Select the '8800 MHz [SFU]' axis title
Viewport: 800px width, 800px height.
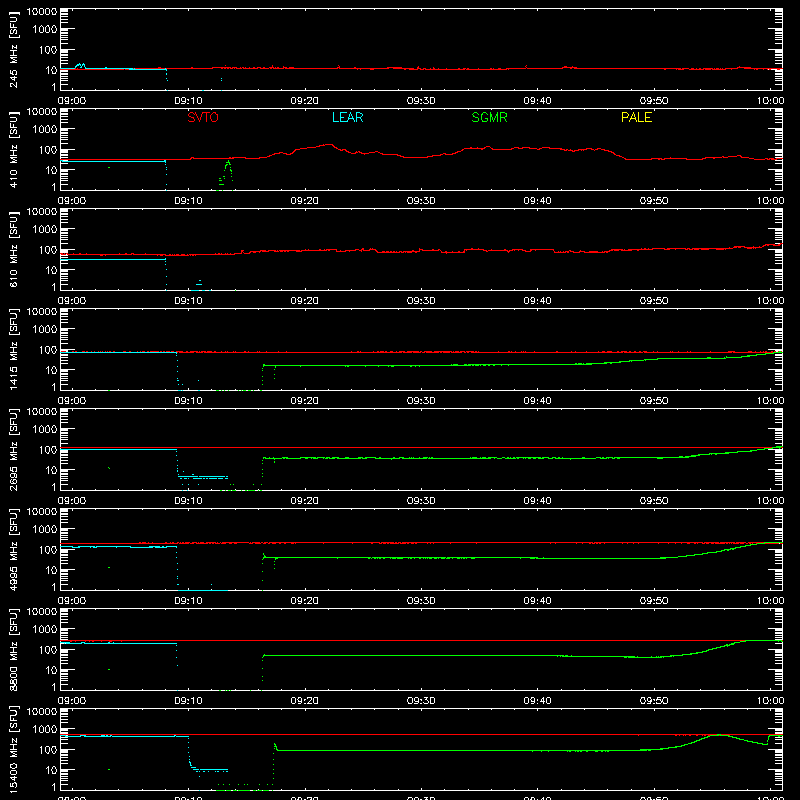pos(14,649)
